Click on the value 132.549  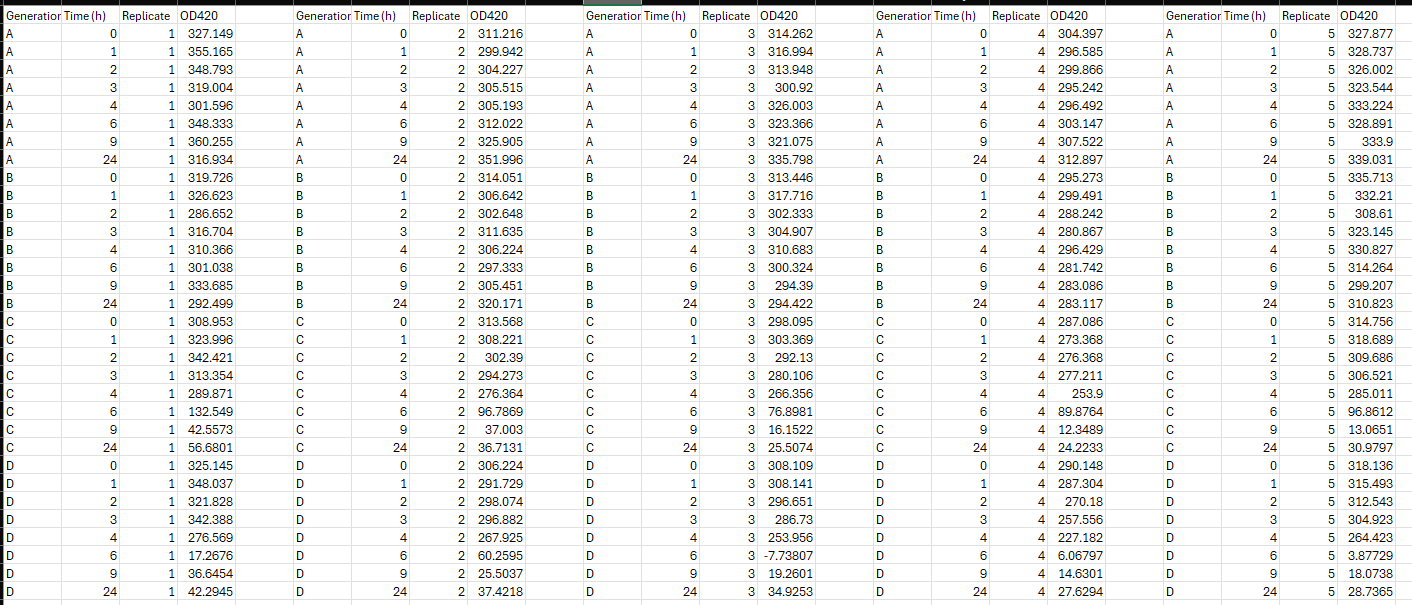[206, 412]
